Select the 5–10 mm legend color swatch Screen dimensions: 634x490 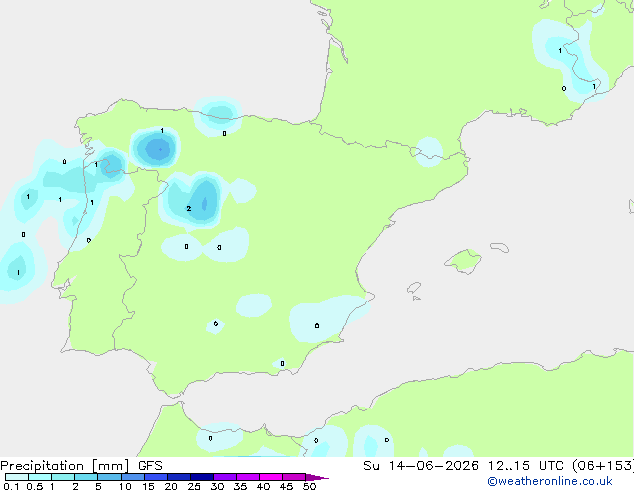point(109,477)
